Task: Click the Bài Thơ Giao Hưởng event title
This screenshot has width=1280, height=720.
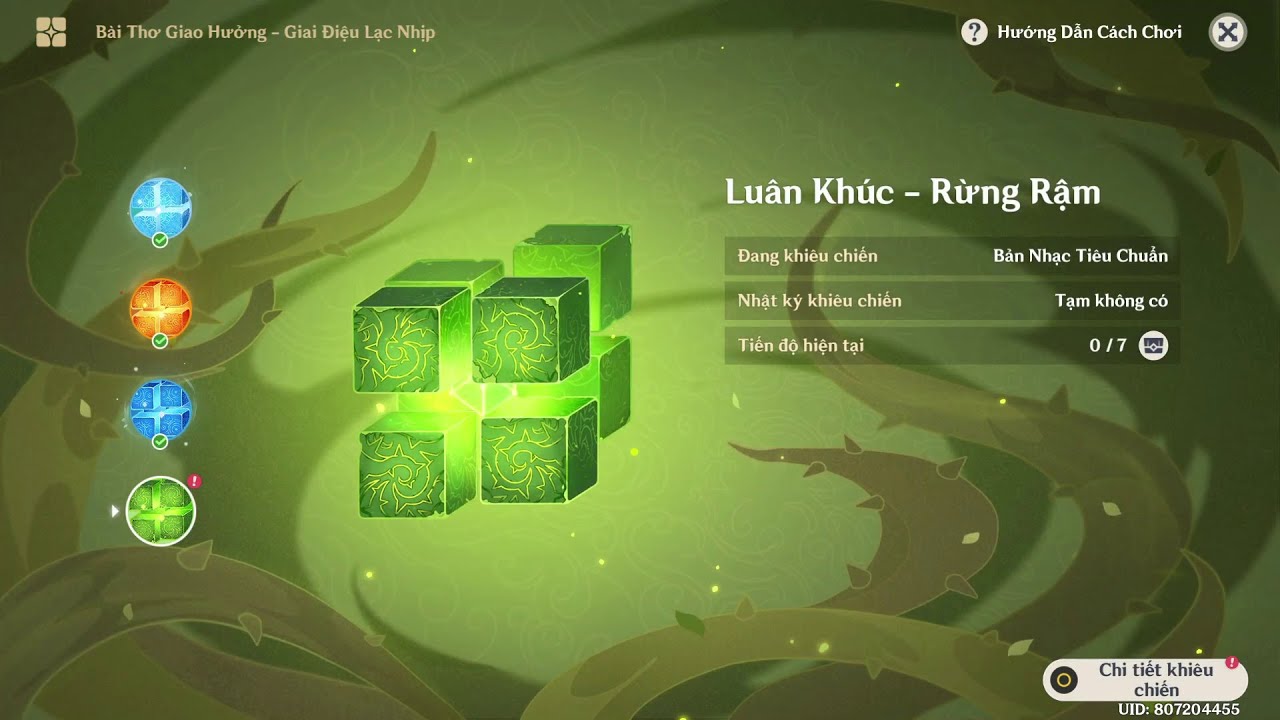Action: coord(265,32)
